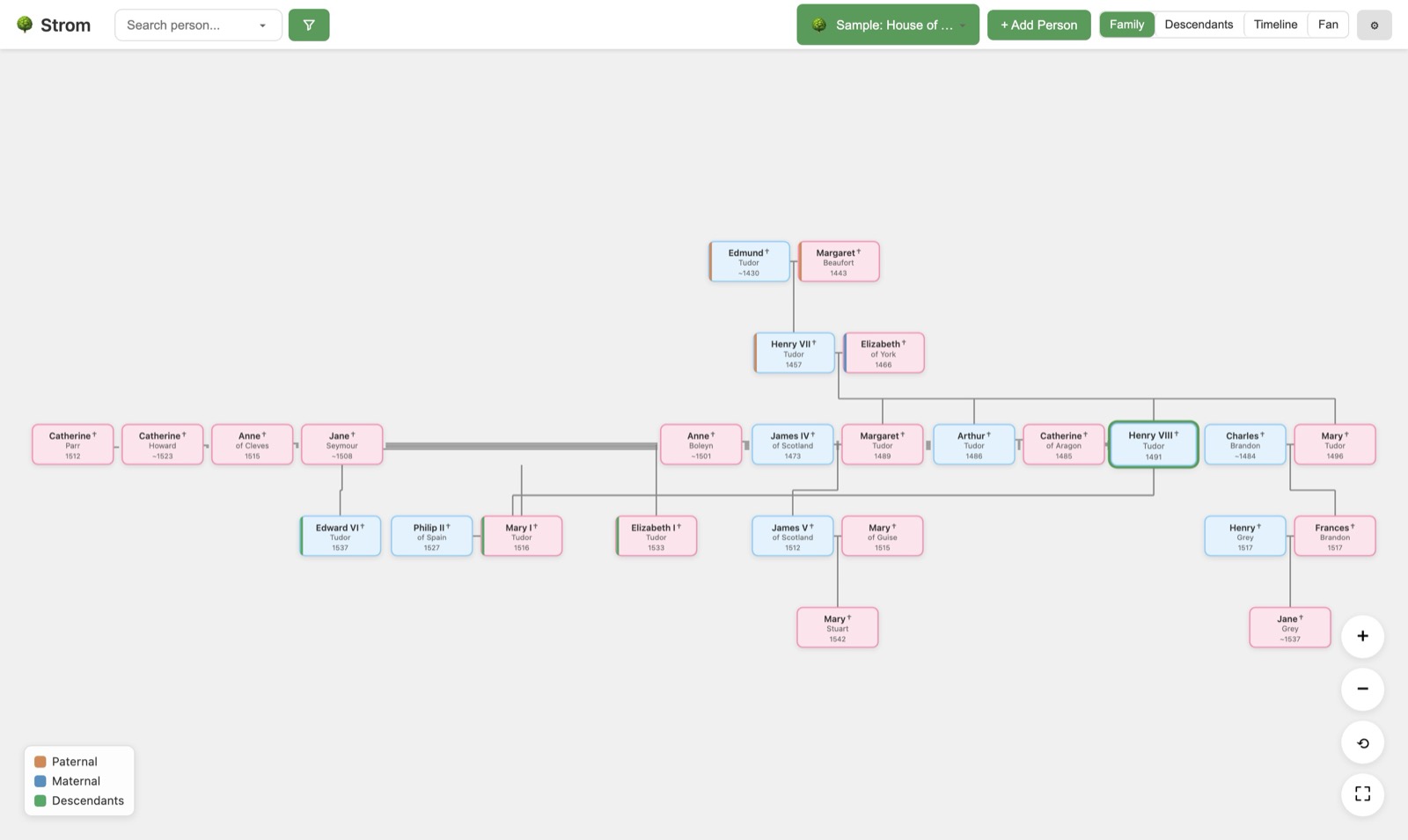Select the James IV of Scotland card
This screenshot has height=840, width=1408.
[793, 445]
